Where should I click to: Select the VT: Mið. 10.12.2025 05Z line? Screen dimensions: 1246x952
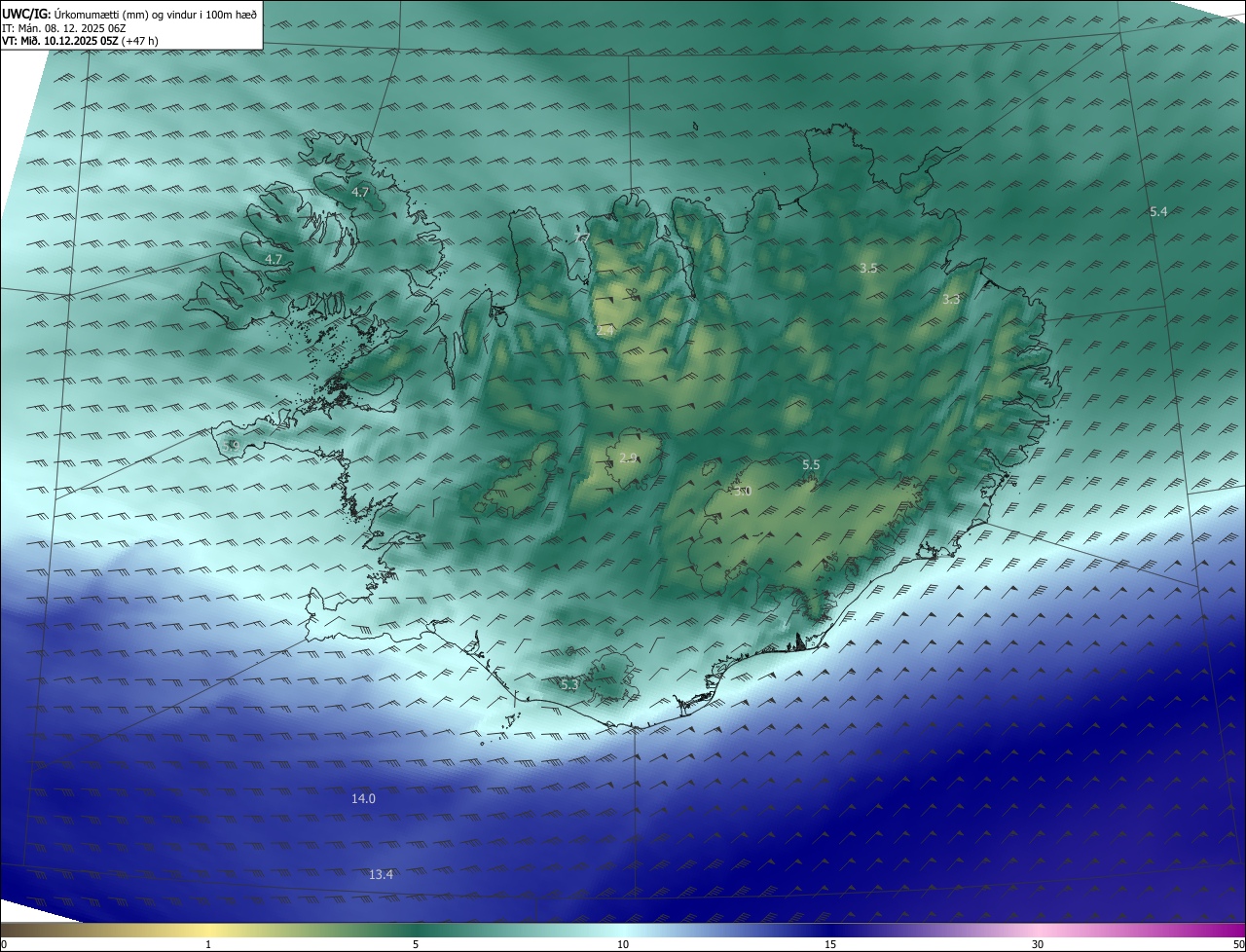(80, 41)
